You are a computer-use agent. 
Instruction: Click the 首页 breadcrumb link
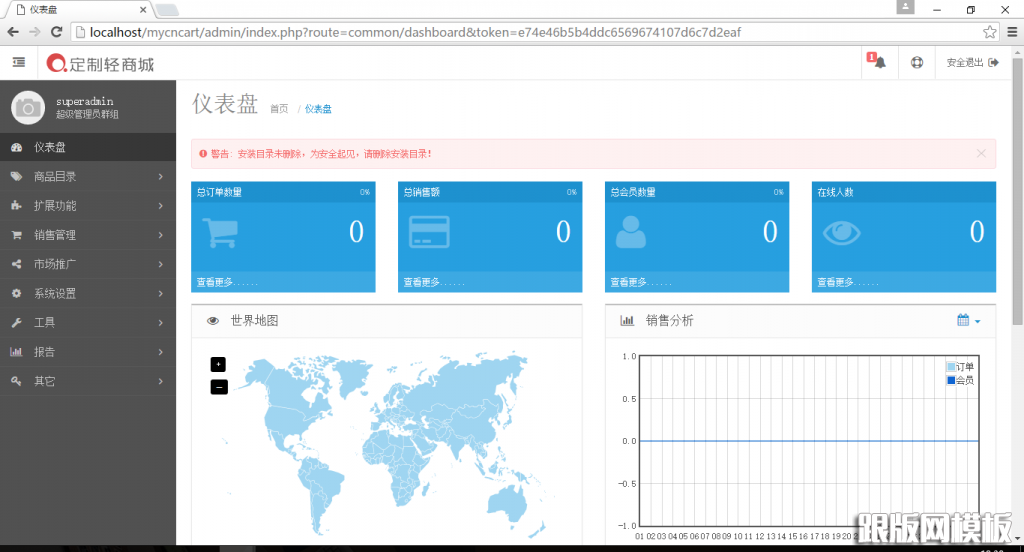point(279,109)
